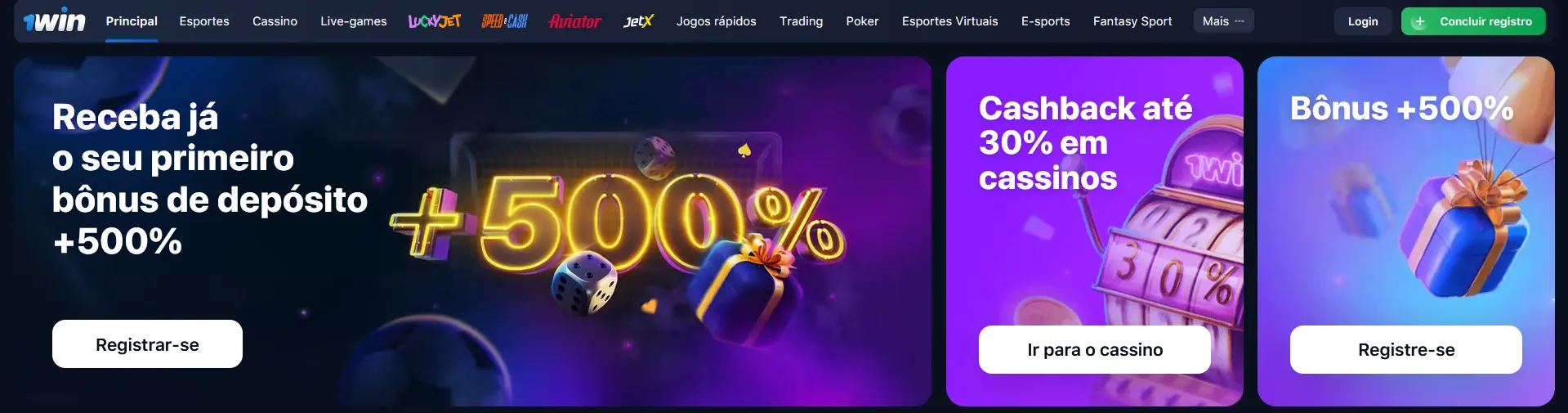The image size is (1568, 413).
Task: Open the E-sports section
Action: (x=1045, y=21)
